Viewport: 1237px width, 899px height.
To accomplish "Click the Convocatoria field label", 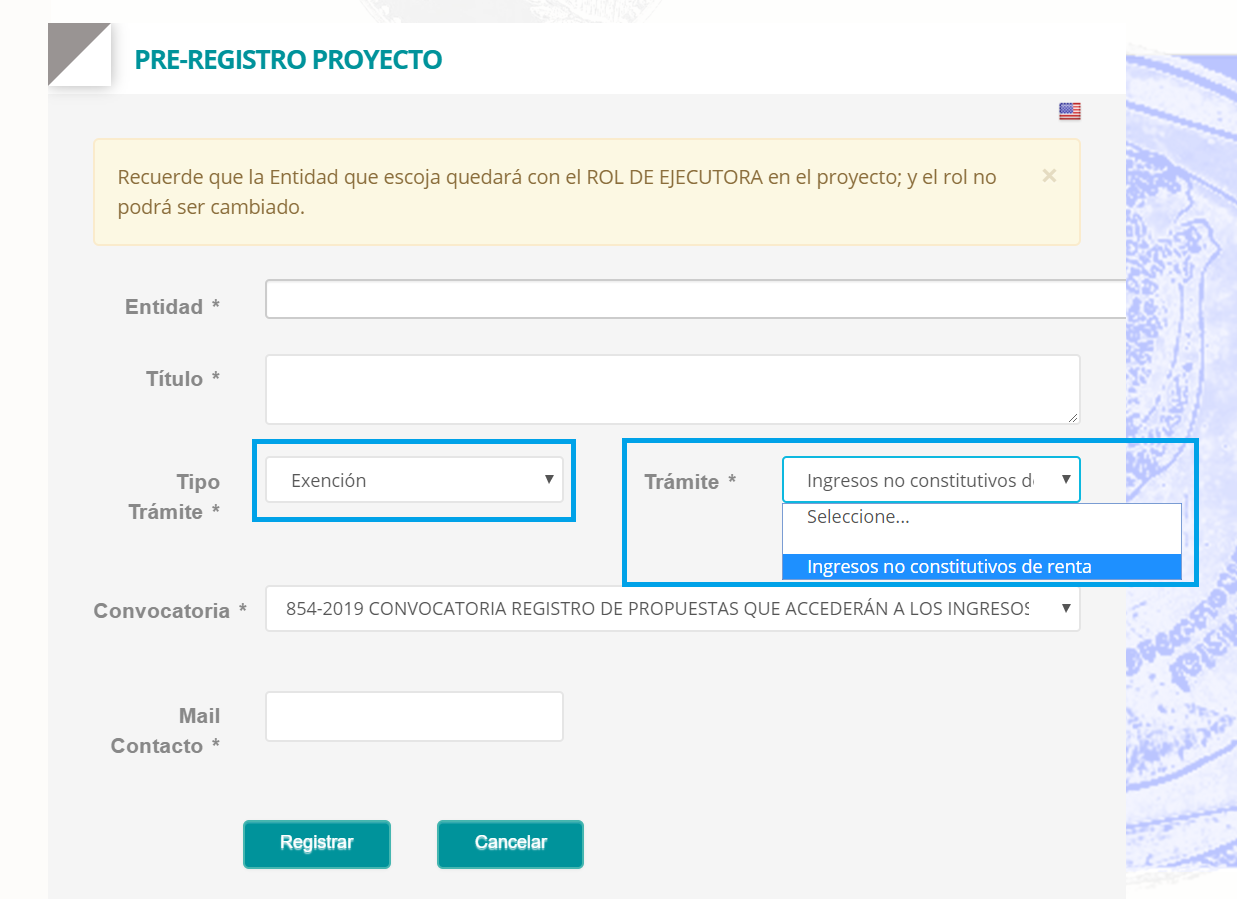I will pyautogui.click(x=170, y=611).
